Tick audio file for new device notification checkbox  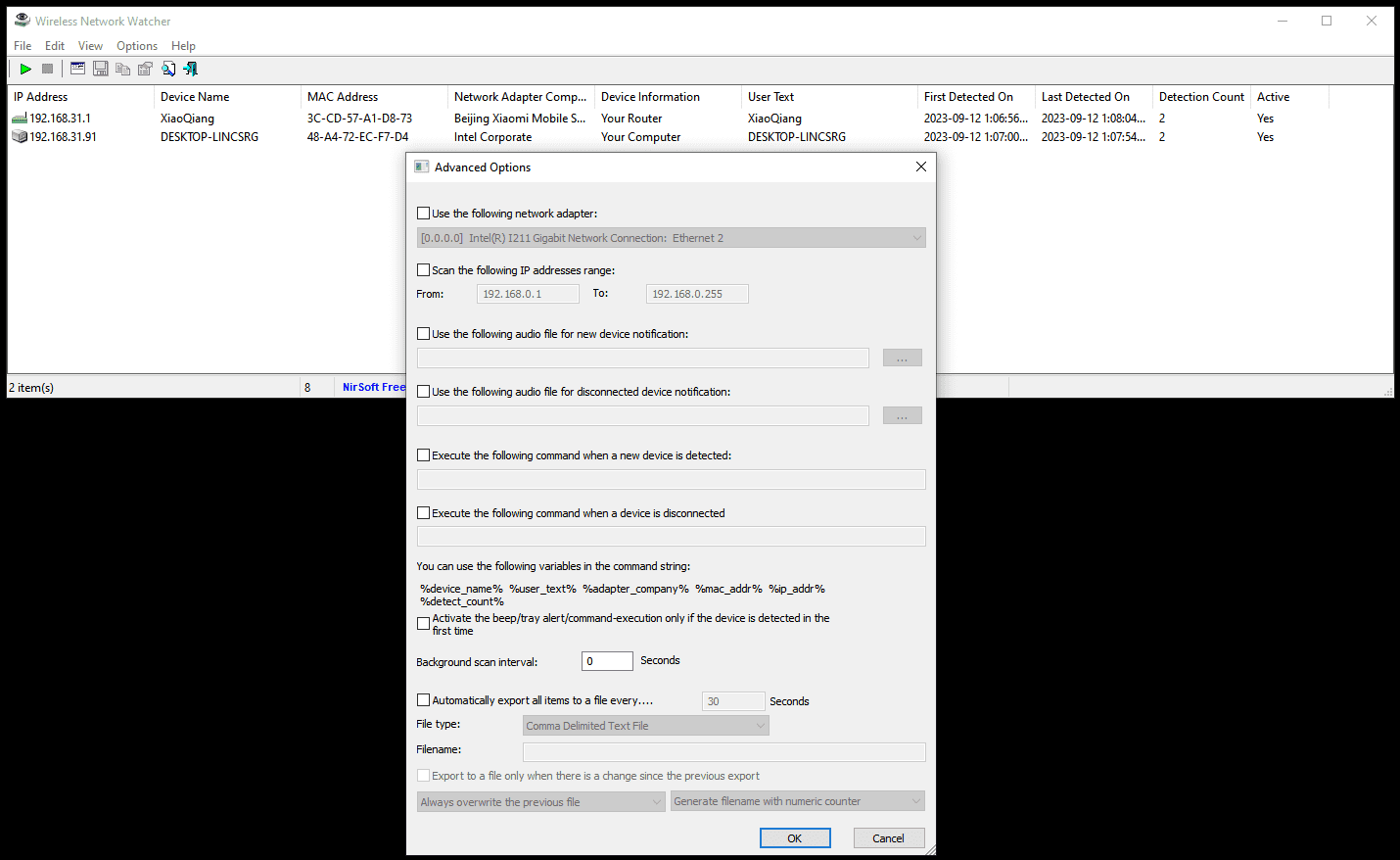424,333
